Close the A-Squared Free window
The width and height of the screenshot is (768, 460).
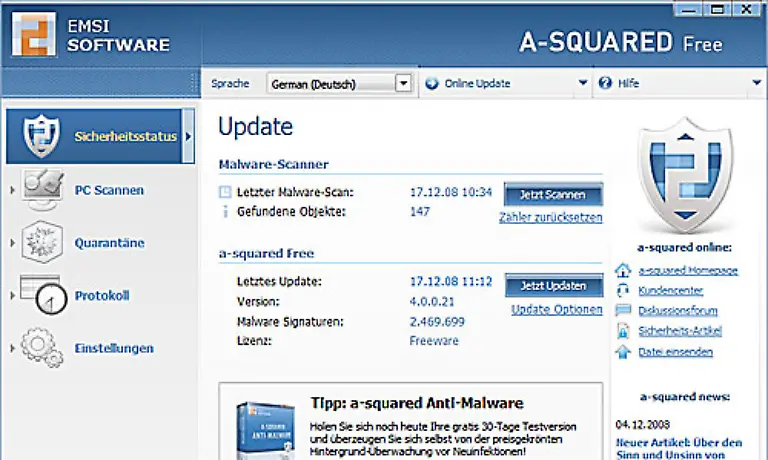pyautogui.click(x=747, y=9)
